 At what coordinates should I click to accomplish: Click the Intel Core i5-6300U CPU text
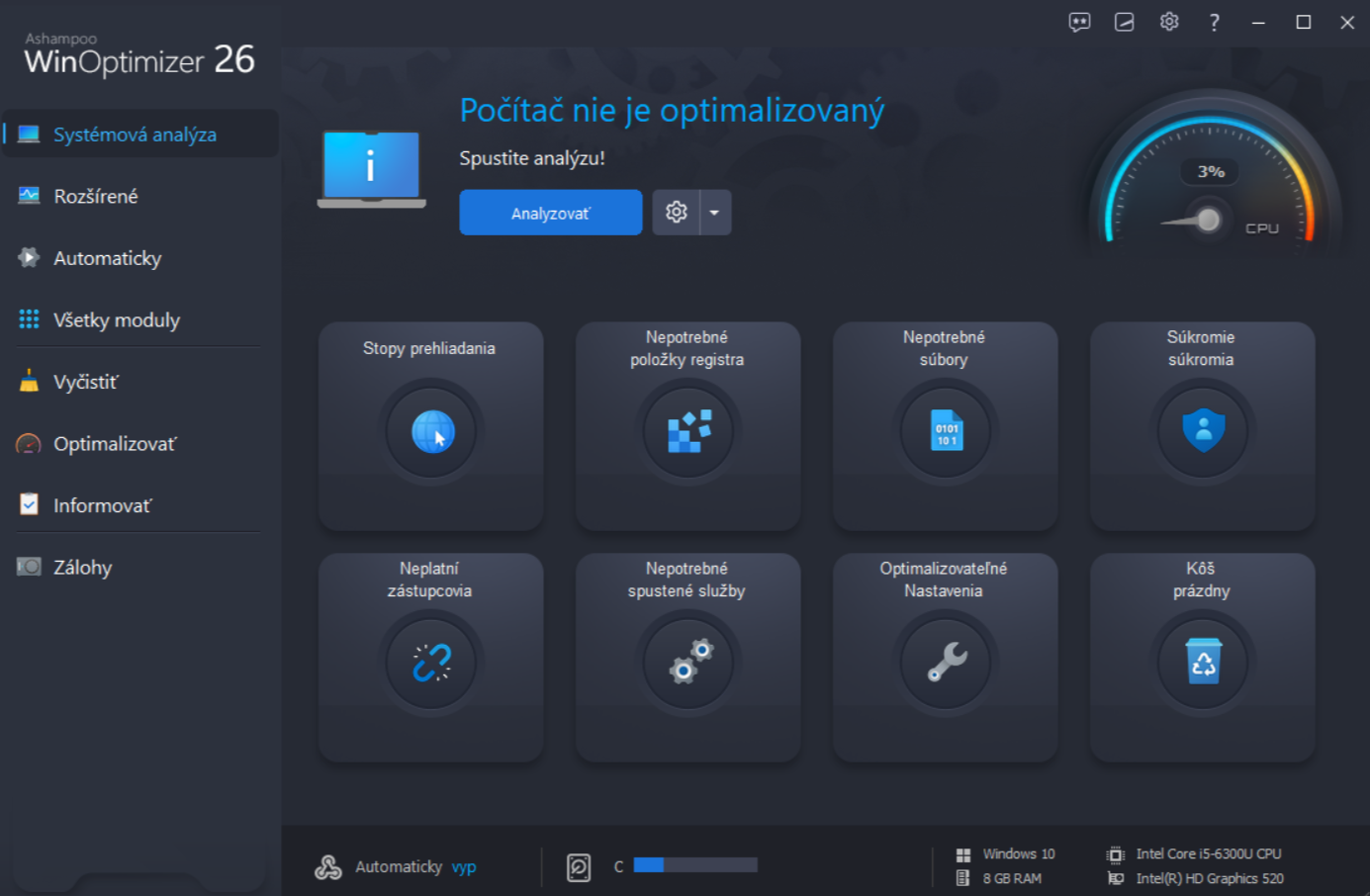click(x=1209, y=853)
